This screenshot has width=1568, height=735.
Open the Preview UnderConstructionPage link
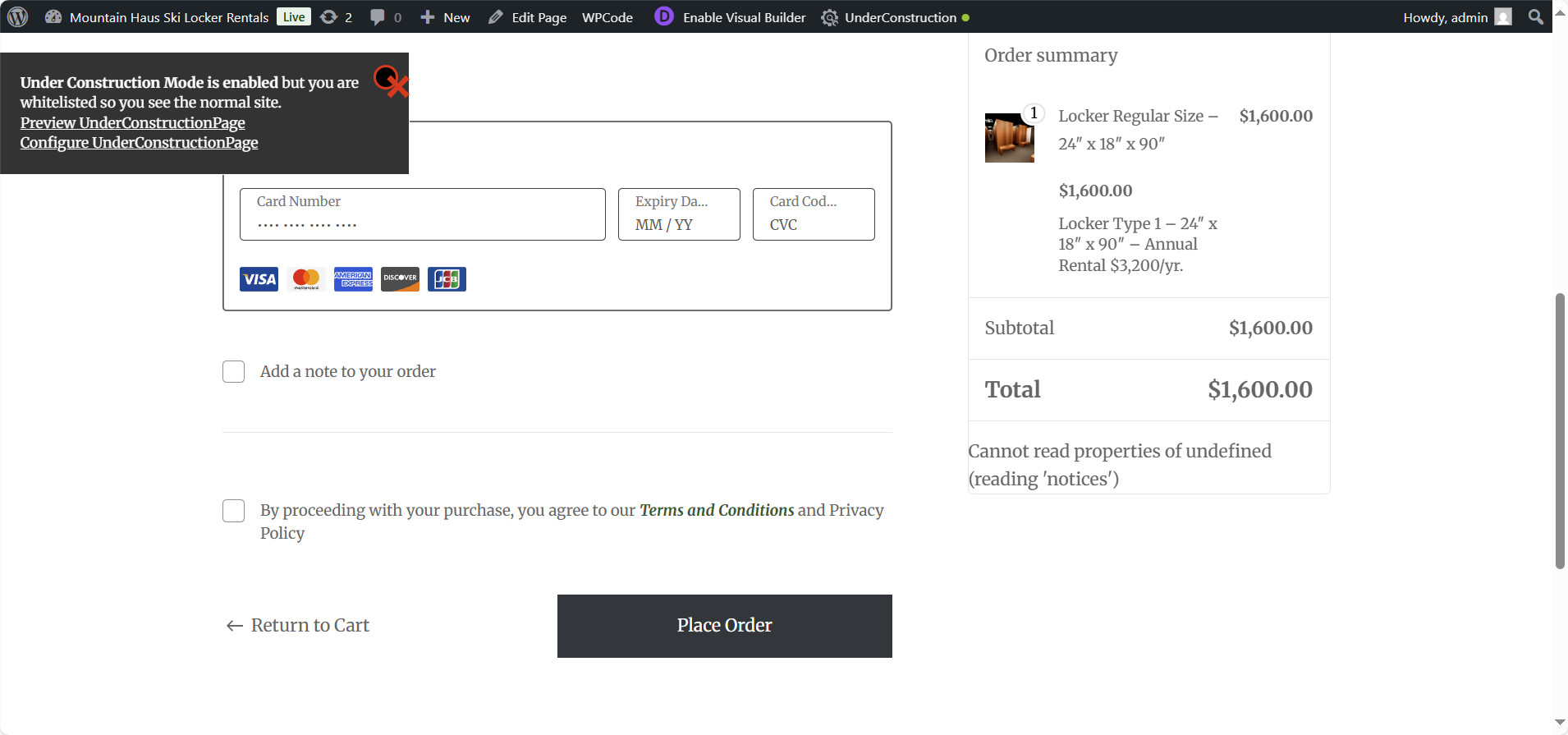(133, 122)
